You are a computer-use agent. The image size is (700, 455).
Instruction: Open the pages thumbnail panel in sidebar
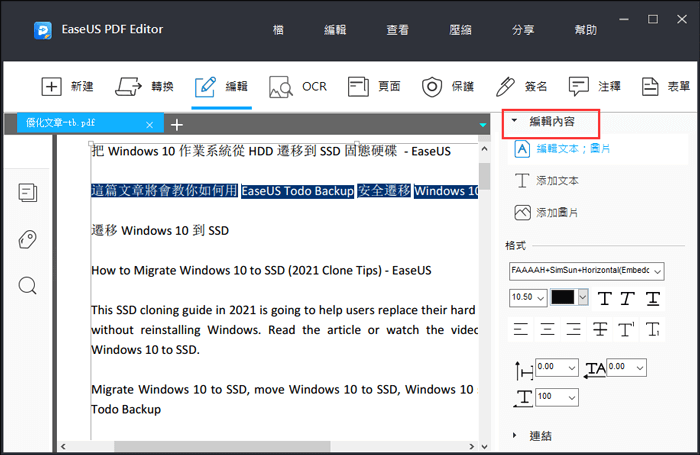(x=28, y=192)
